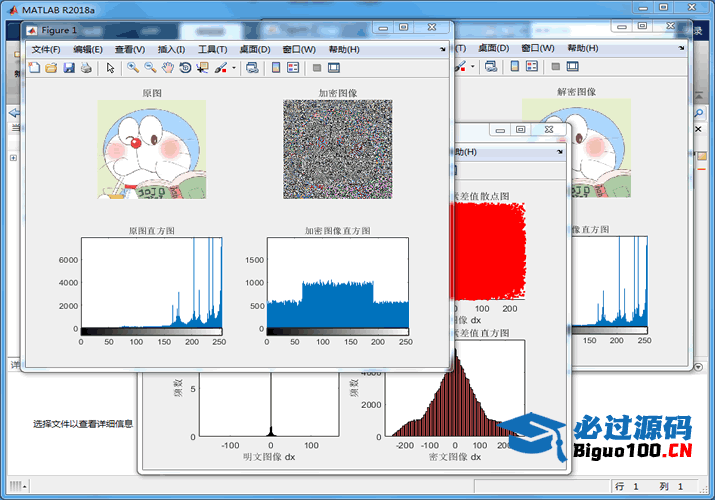
Task: Insert Legend in the decrypted-image figure window
Action: pos(532,67)
